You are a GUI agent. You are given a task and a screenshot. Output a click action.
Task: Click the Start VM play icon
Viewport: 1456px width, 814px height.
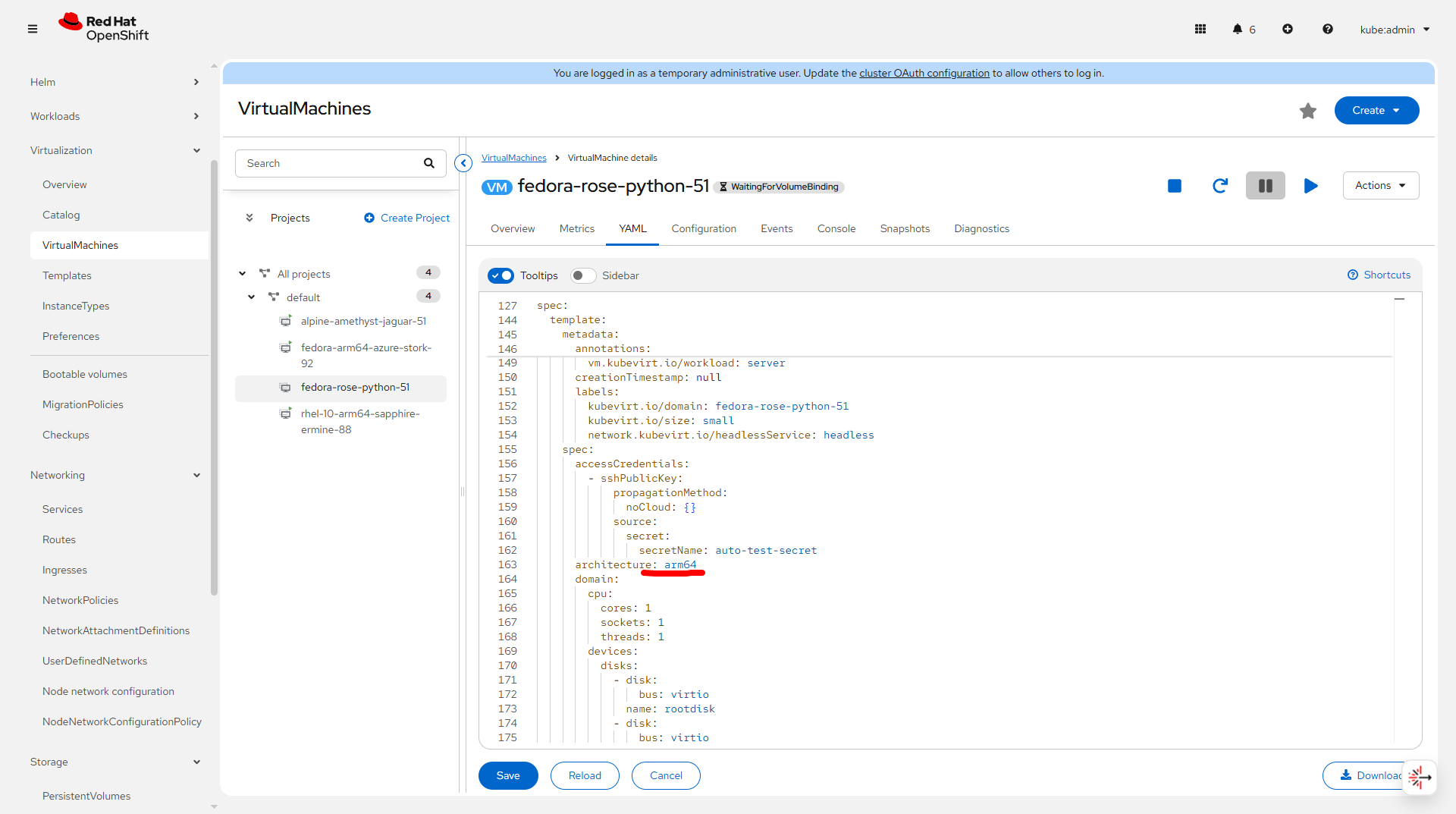[x=1310, y=186]
